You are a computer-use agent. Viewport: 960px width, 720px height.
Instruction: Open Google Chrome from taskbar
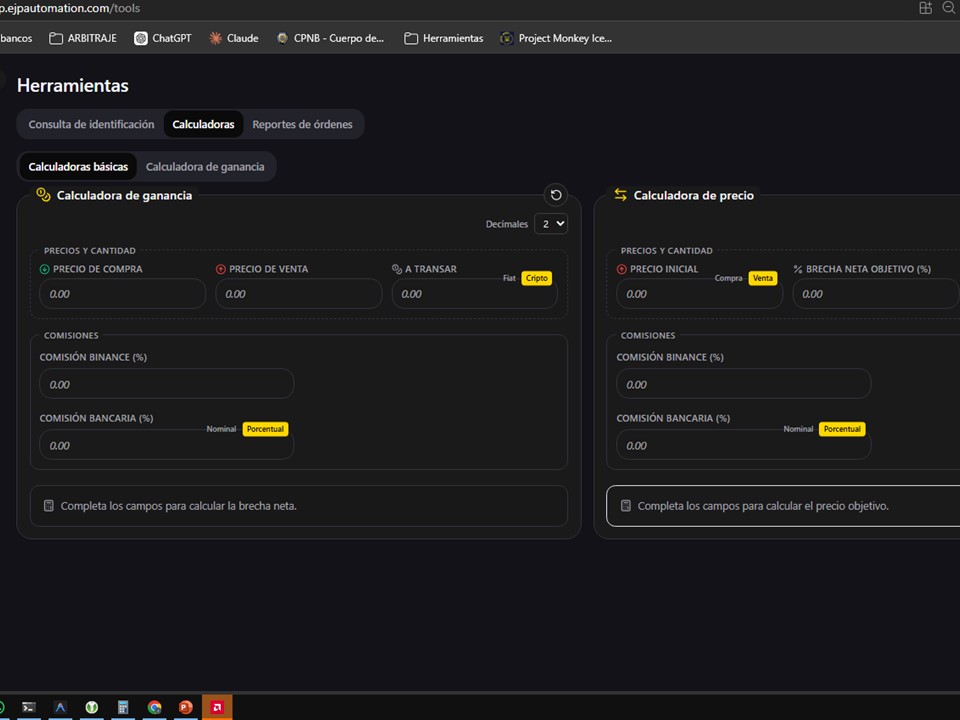click(154, 708)
